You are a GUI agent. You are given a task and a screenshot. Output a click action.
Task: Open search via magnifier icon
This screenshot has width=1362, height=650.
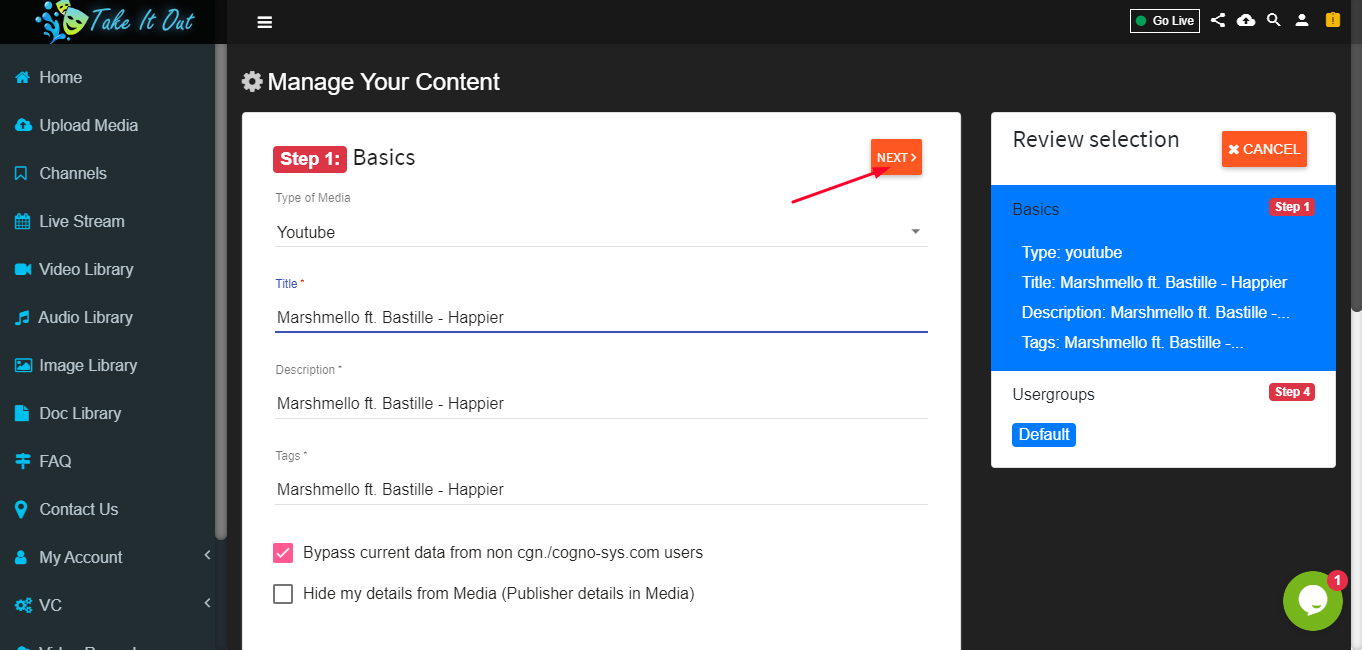[1274, 20]
